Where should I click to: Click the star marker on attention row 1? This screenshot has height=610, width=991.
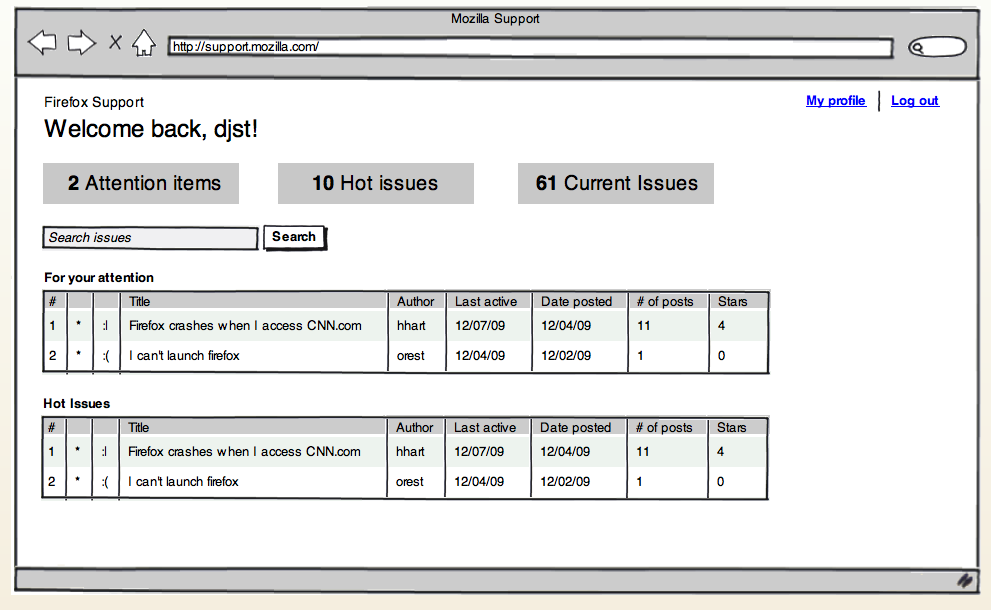(x=78, y=324)
